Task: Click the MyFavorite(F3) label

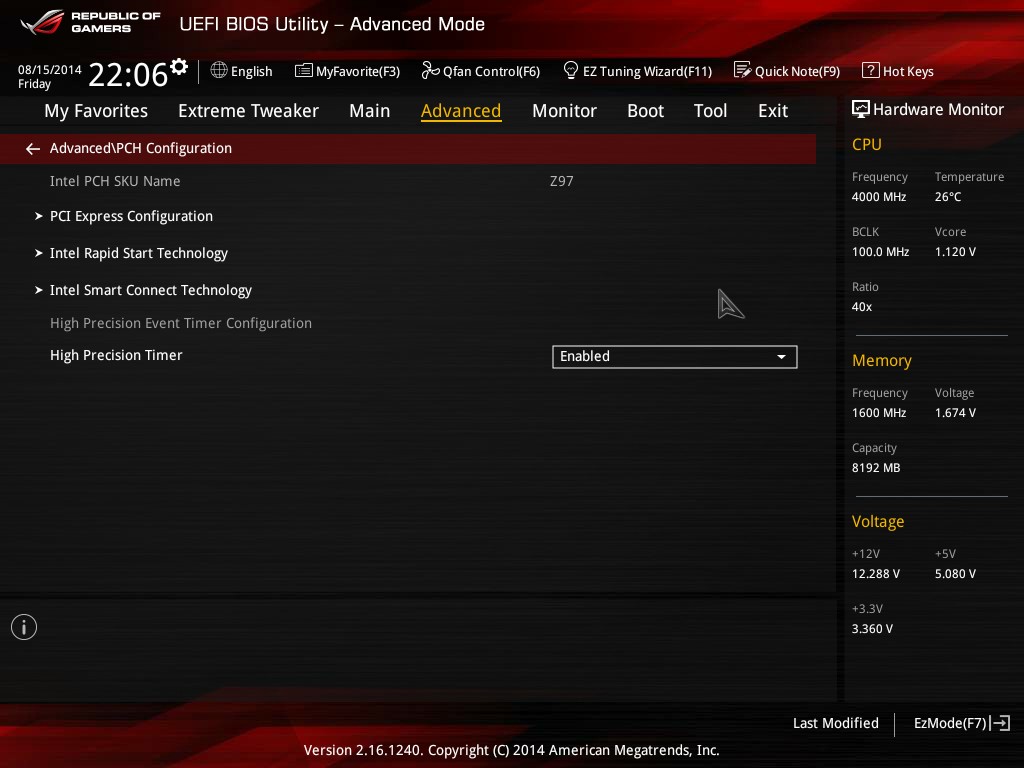Action: coord(358,71)
